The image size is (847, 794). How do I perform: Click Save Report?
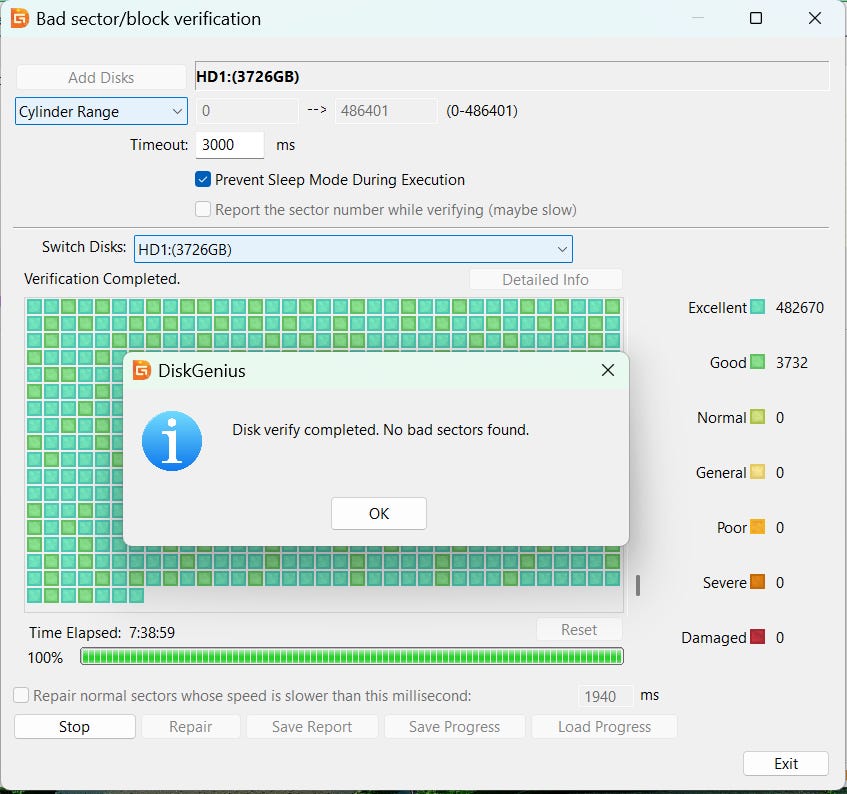click(x=312, y=726)
